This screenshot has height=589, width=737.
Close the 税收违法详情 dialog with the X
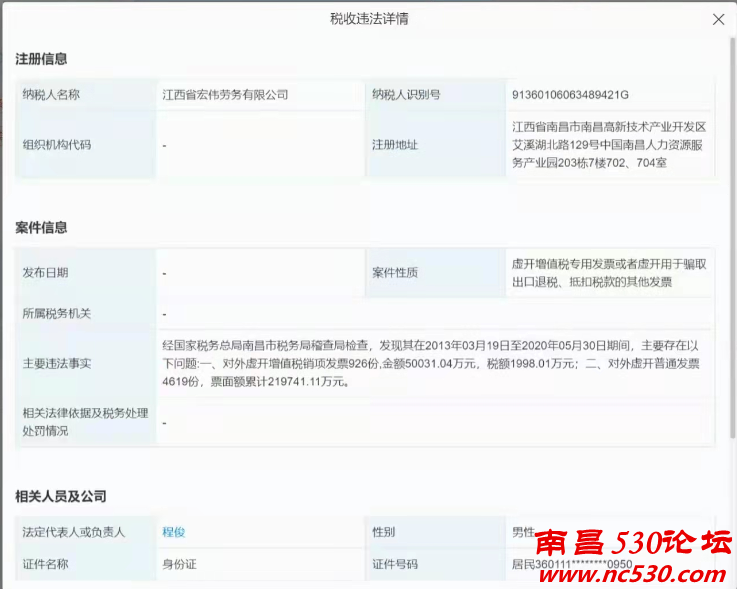coord(718,20)
